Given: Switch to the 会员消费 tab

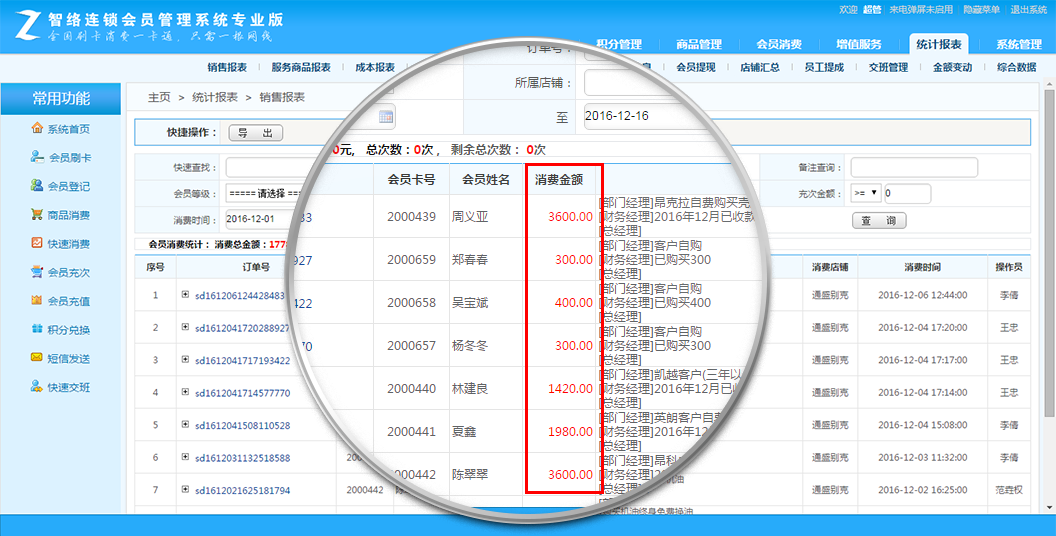Looking at the screenshot, I should pos(779,44).
